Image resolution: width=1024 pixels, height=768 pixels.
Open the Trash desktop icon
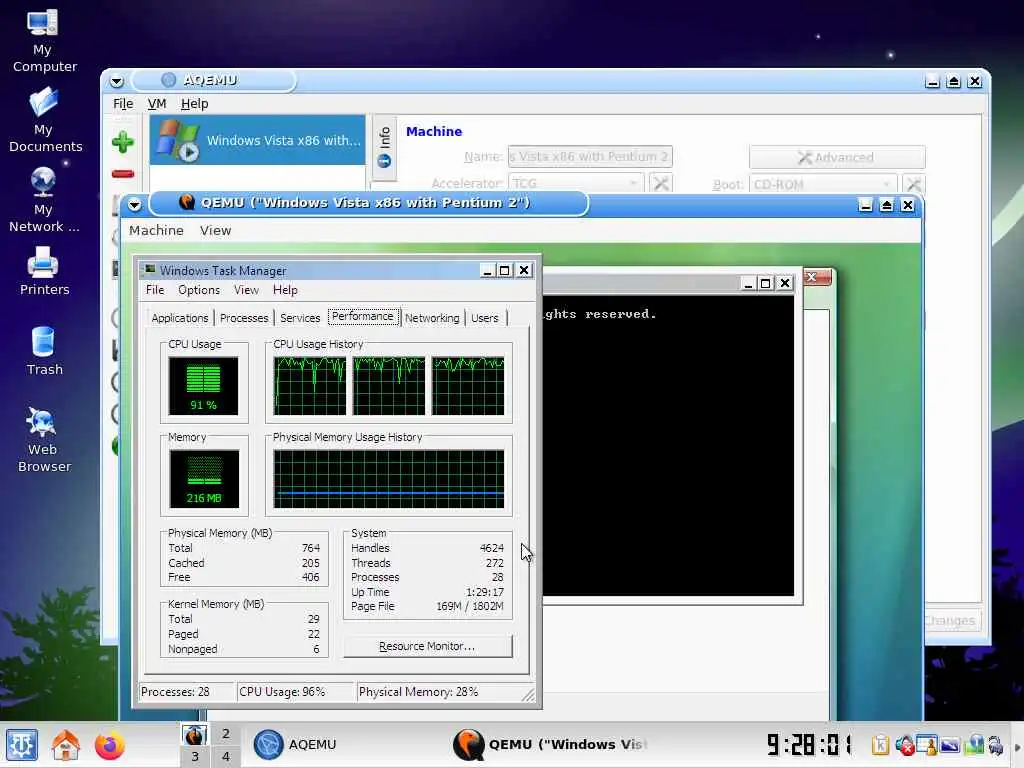(44, 351)
